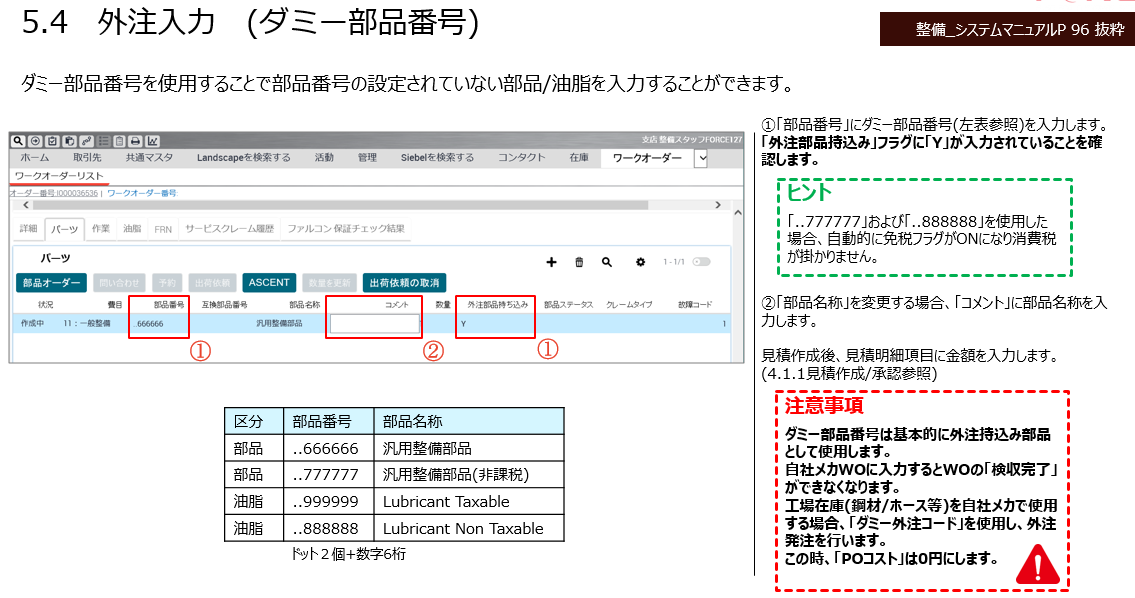Click the ASCENT button
The width and height of the screenshot is (1135, 598).
click(269, 283)
